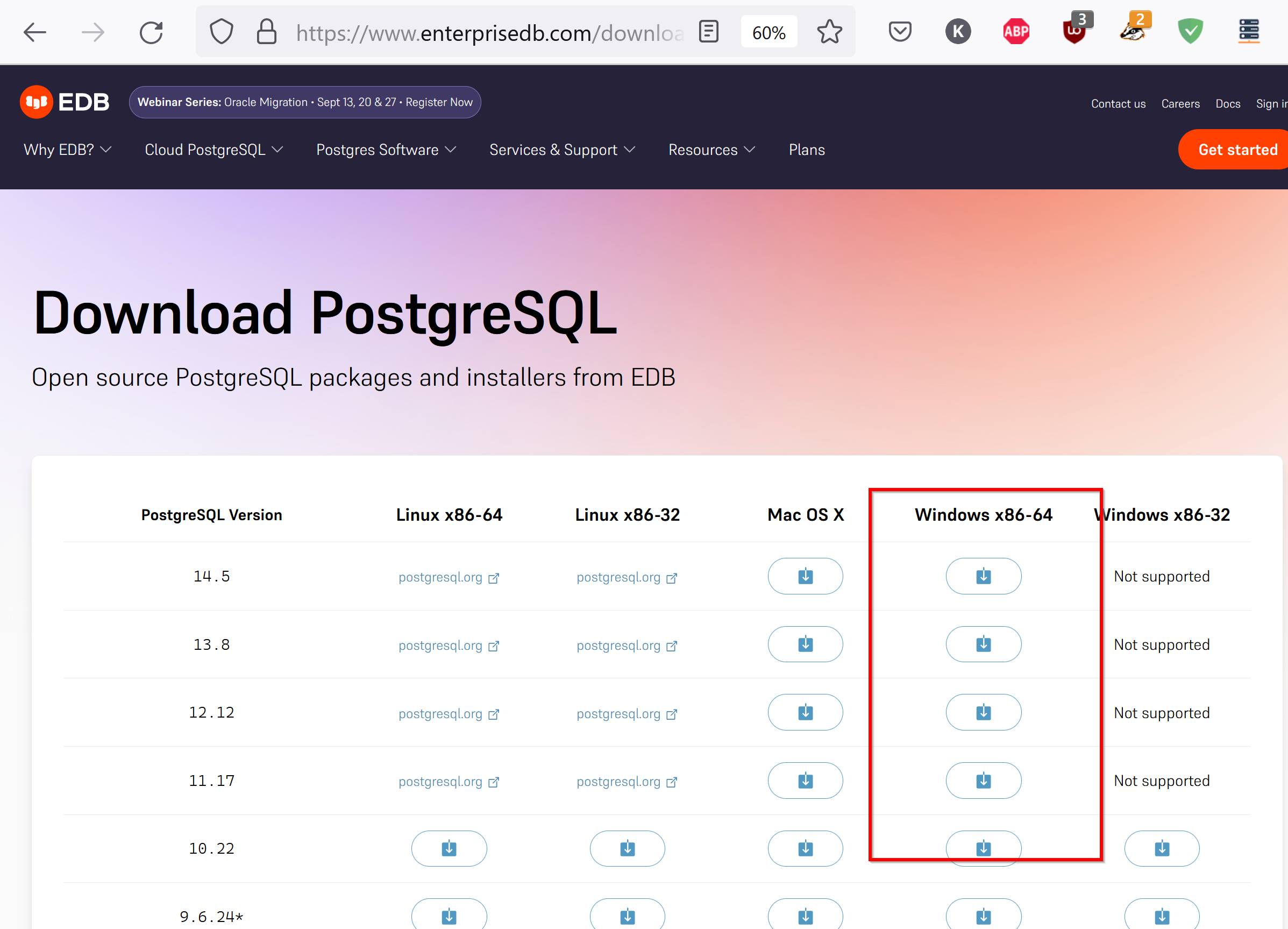Download PostgreSQL 9.6.24 for Windows x86-64

(x=984, y=915)
